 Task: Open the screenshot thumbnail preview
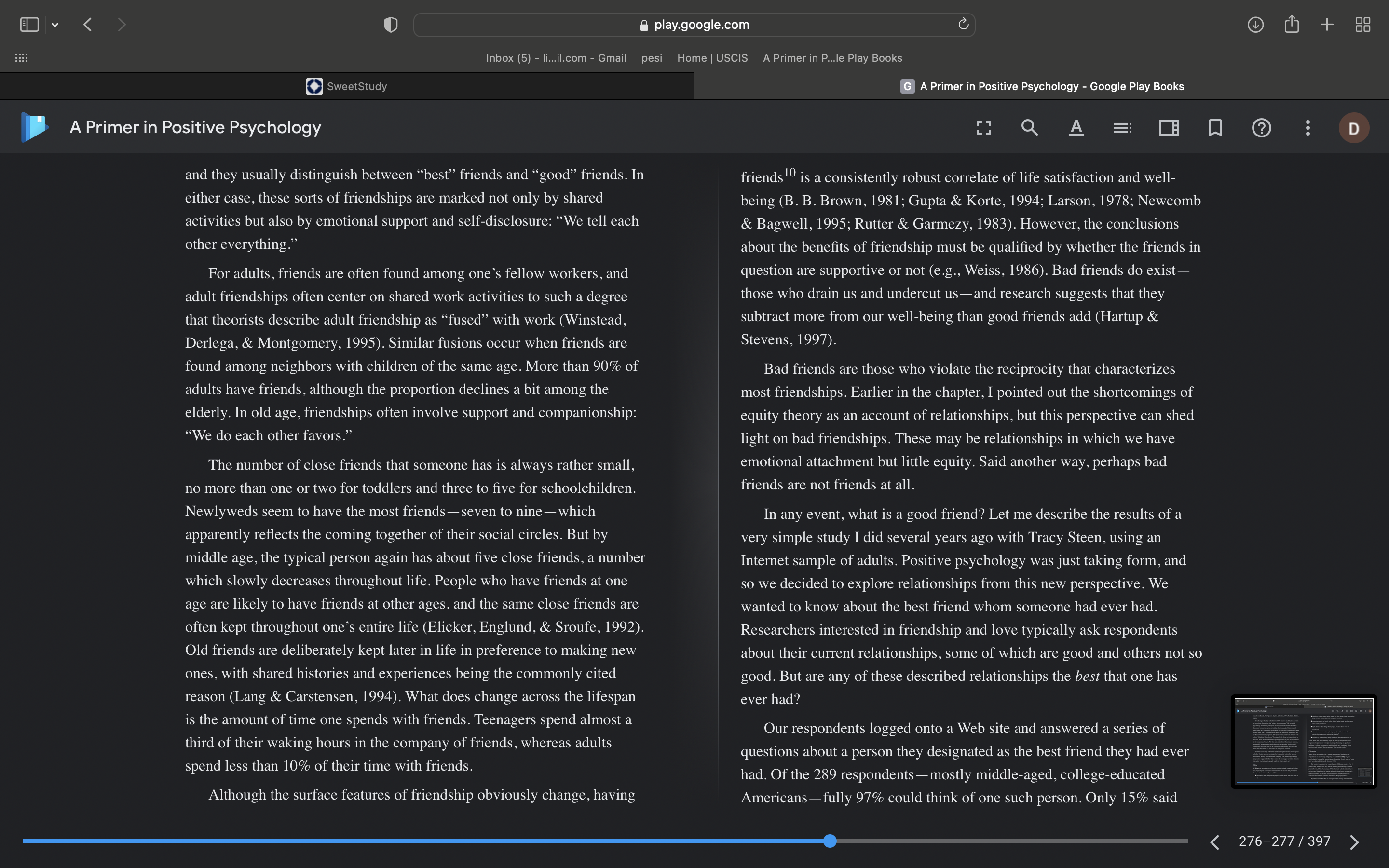tap(1304, 741)
